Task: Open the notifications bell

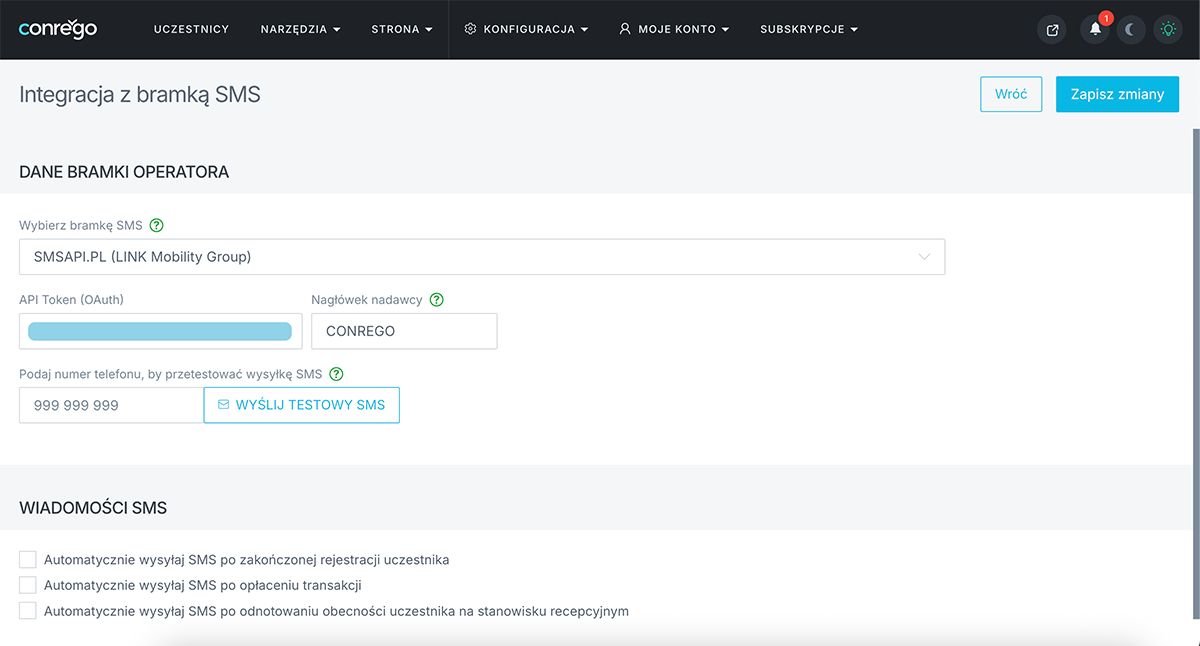Action: coord(1095,30)
